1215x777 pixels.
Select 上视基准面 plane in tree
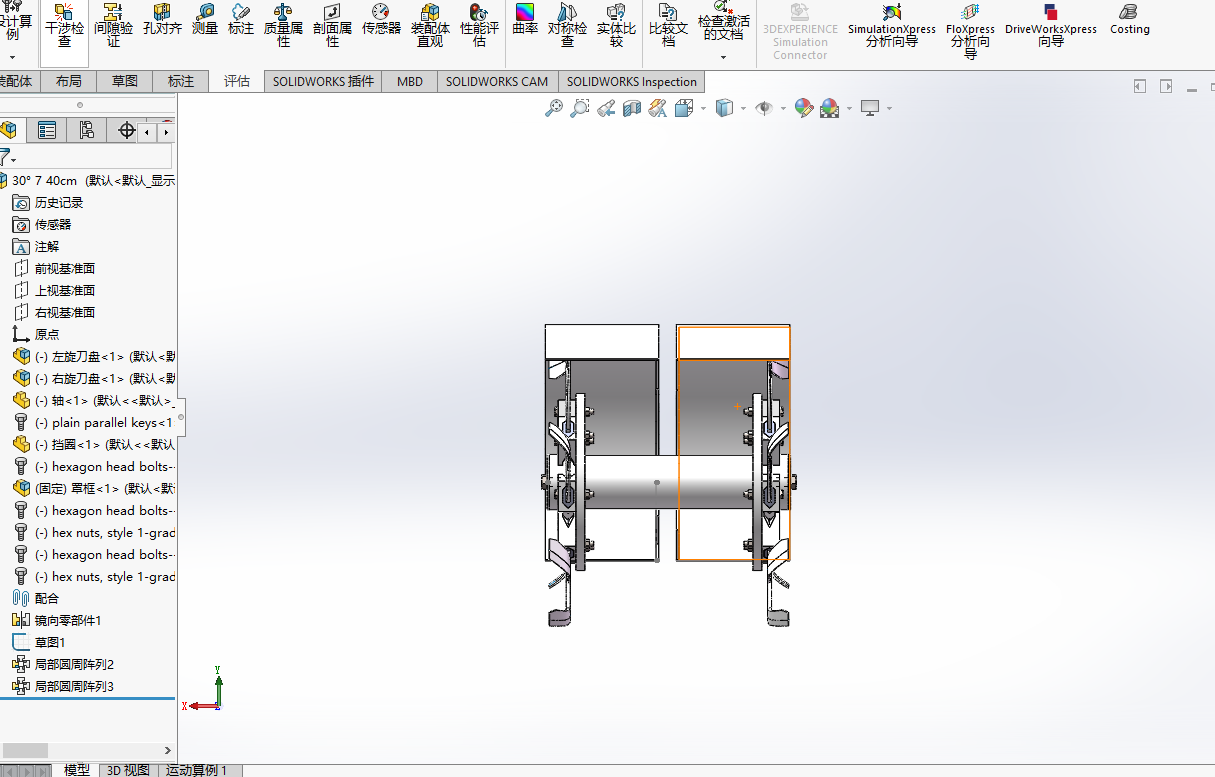(x=65, y=290)
